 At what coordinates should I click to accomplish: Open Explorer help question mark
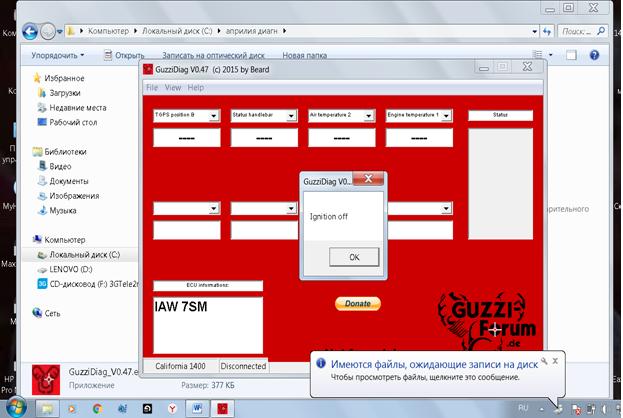594,55
